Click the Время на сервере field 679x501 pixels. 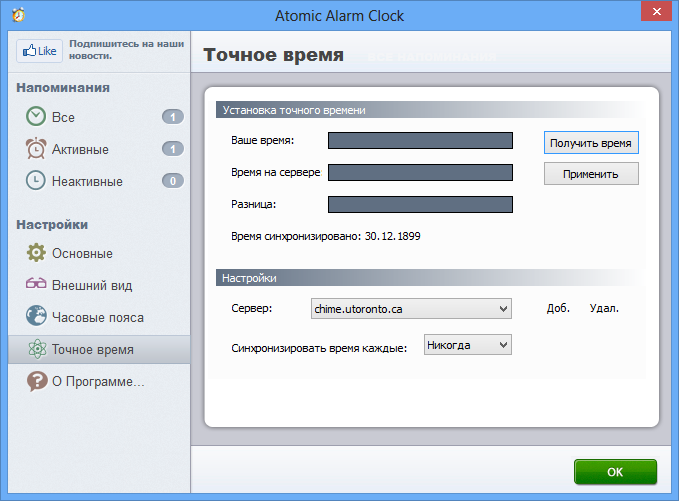(x=420, y=172)
